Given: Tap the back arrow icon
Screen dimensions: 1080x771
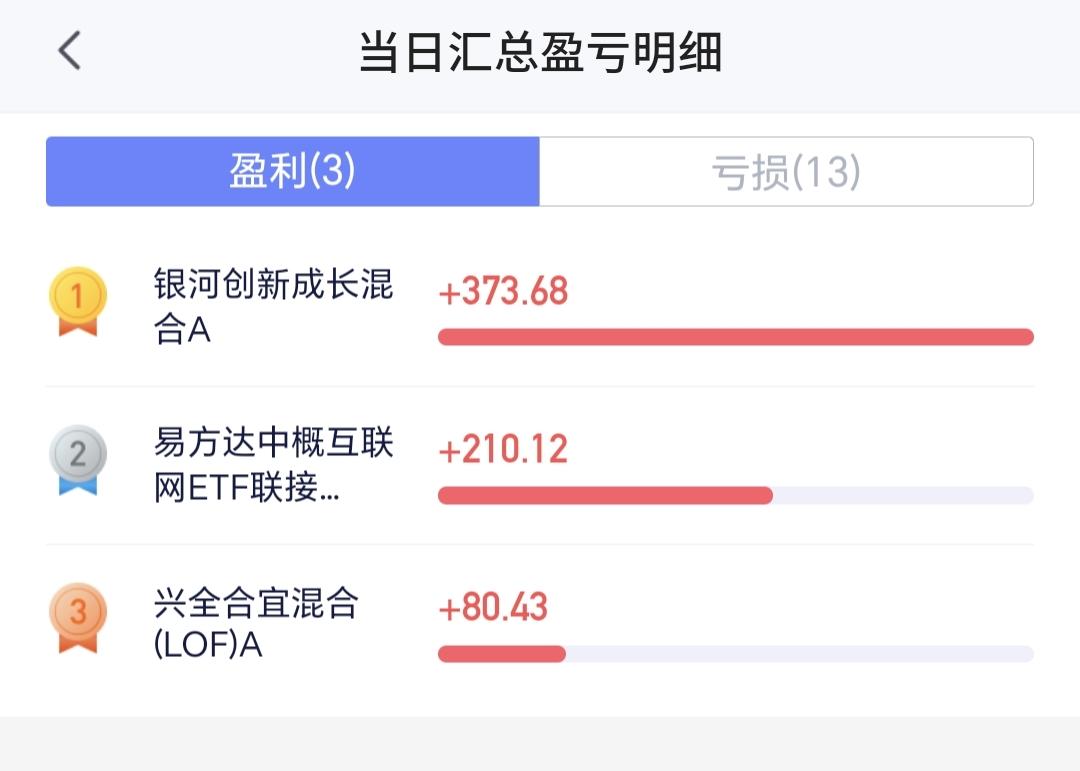Looking at the screenshot, I should tap(70, 50).
